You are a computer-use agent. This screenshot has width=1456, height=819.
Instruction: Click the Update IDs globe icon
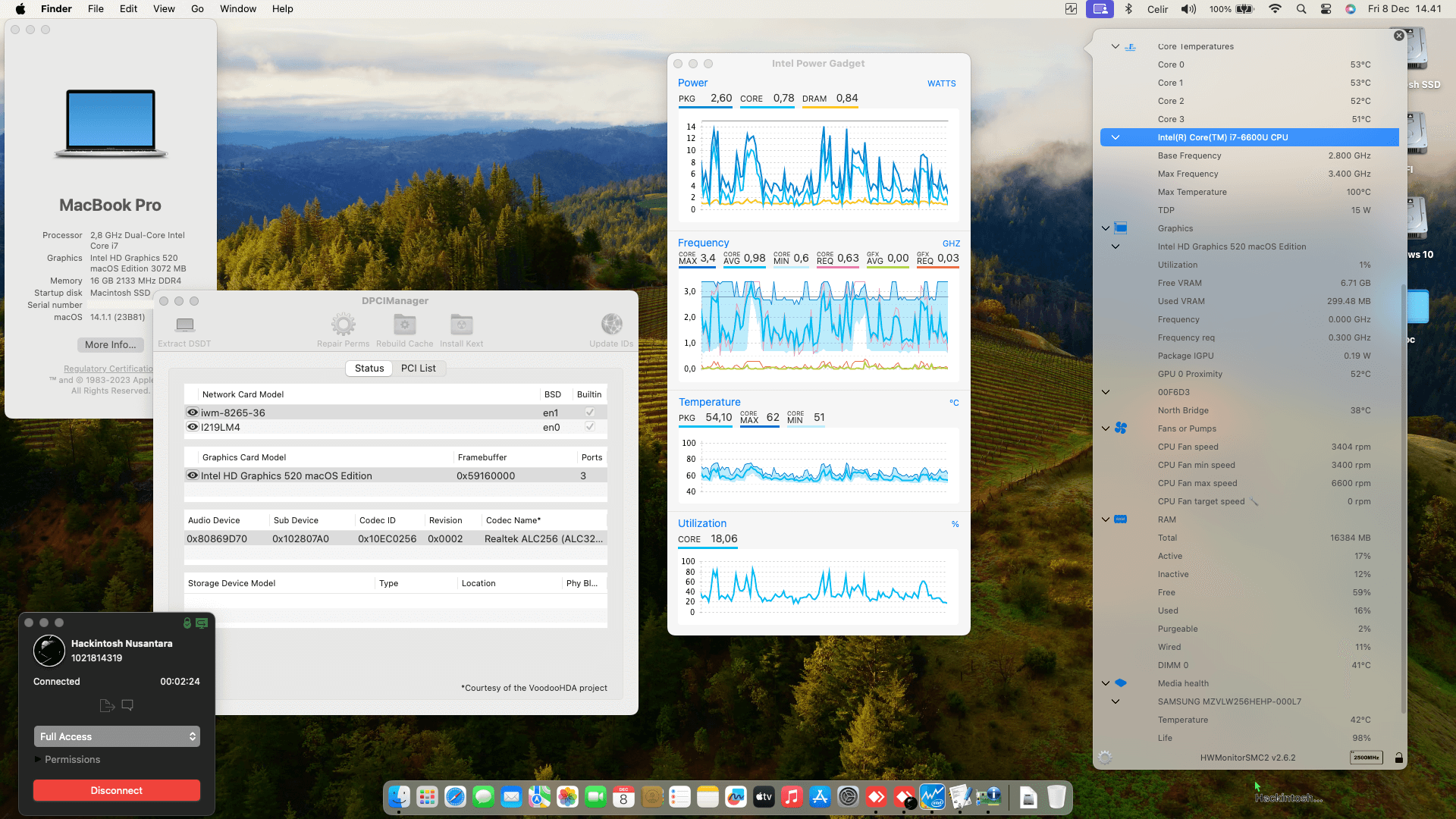tap(611, 325)
